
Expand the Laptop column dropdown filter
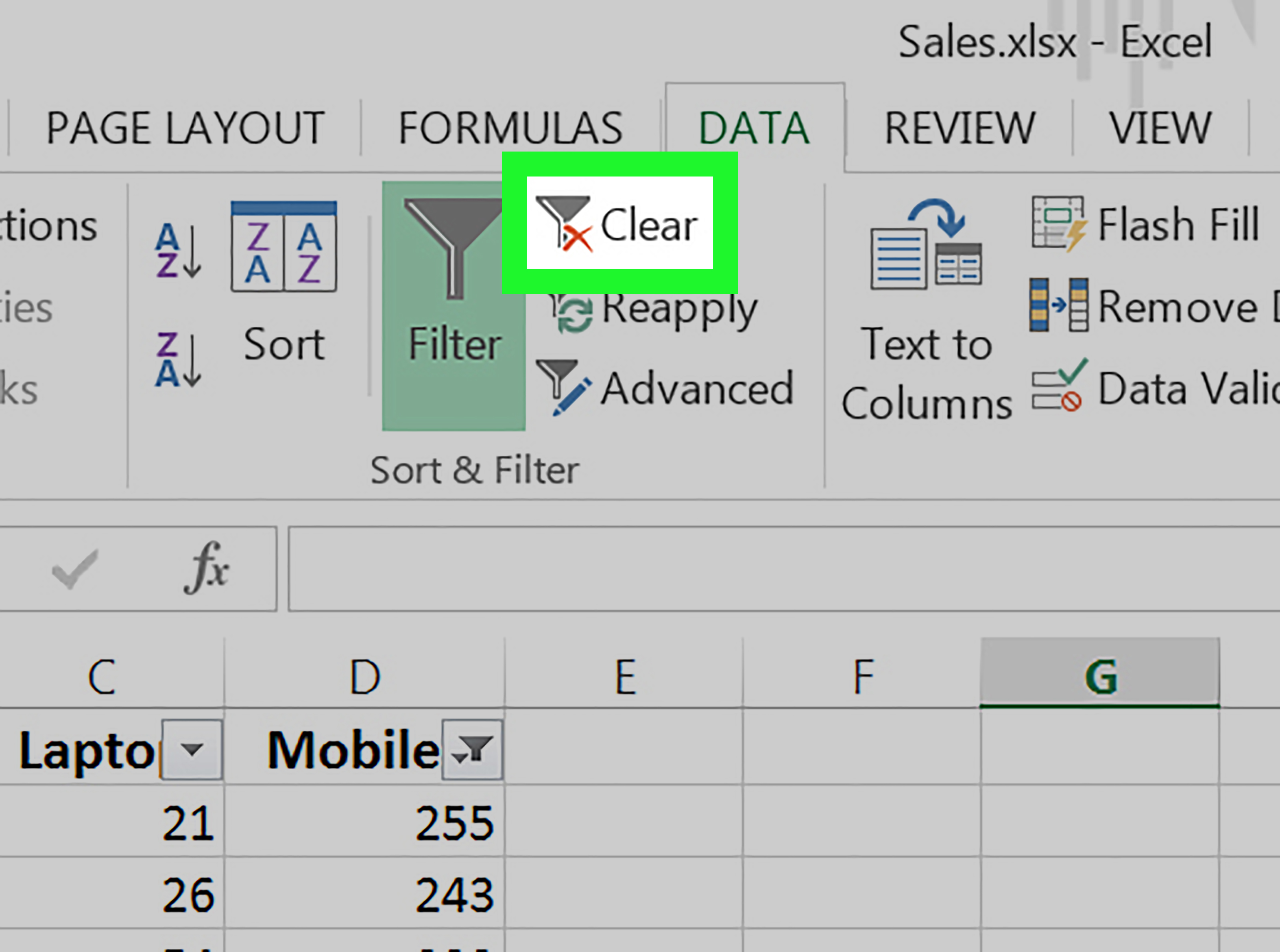[190, 749]
